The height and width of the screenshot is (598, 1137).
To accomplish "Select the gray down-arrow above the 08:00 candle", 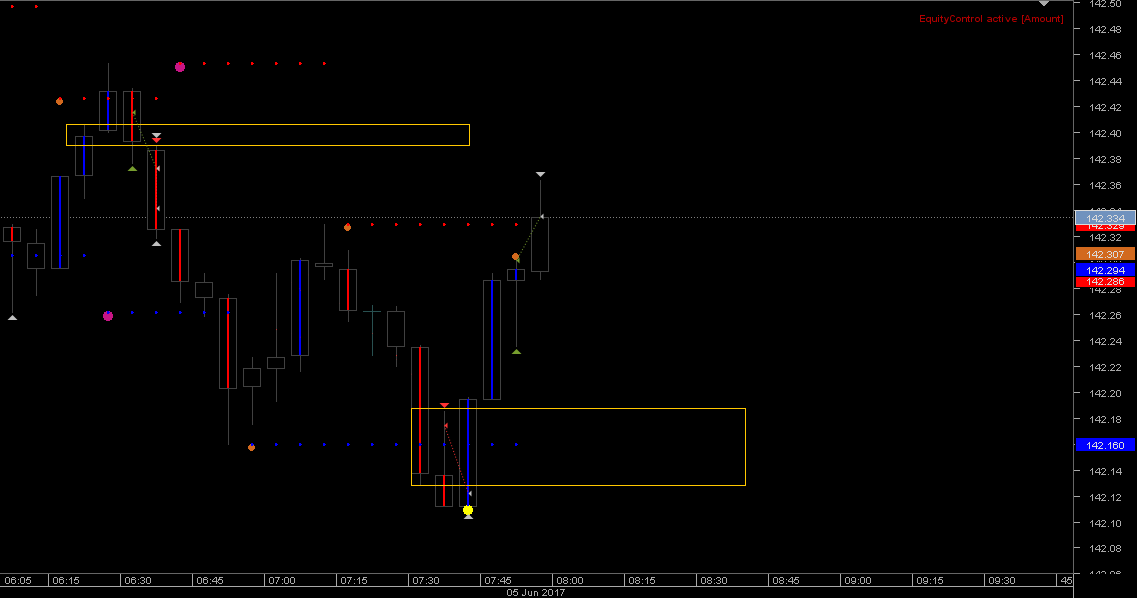I will click(540, 173).
